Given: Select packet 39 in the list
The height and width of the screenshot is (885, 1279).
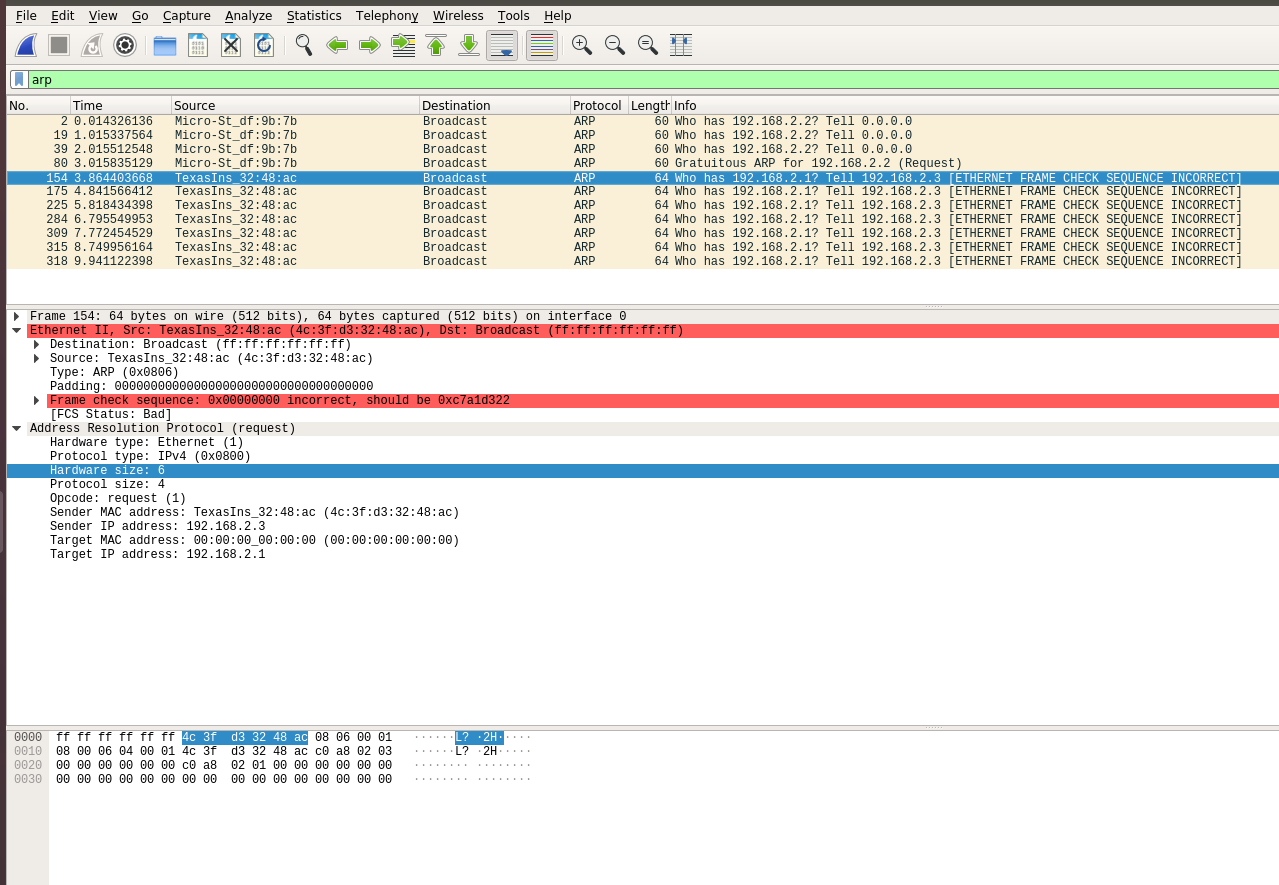Looking at the screenshot, I should [x=643, y=150].
